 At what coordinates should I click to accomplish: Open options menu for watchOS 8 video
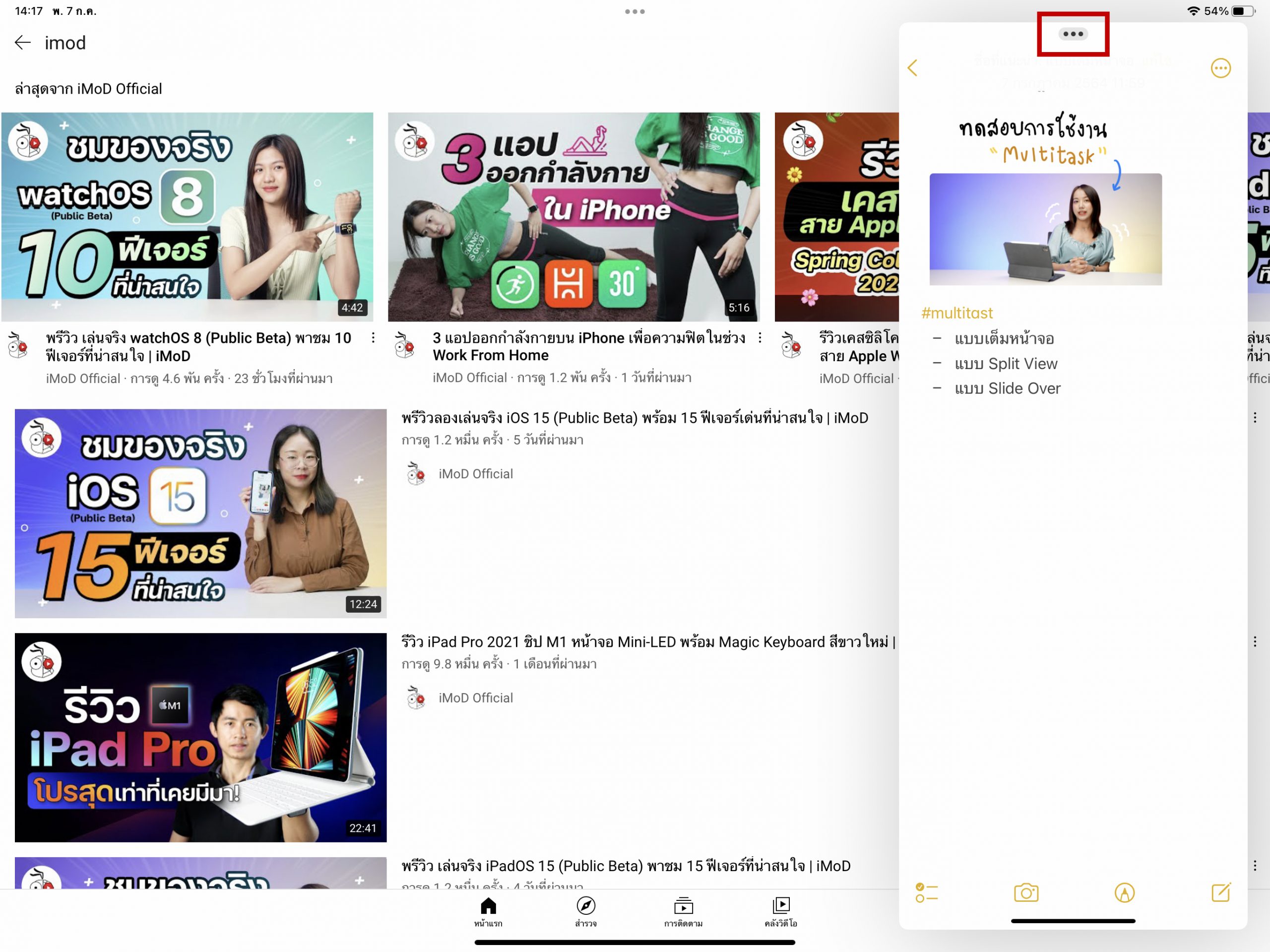pyautogui.click(x=373, y=338)
